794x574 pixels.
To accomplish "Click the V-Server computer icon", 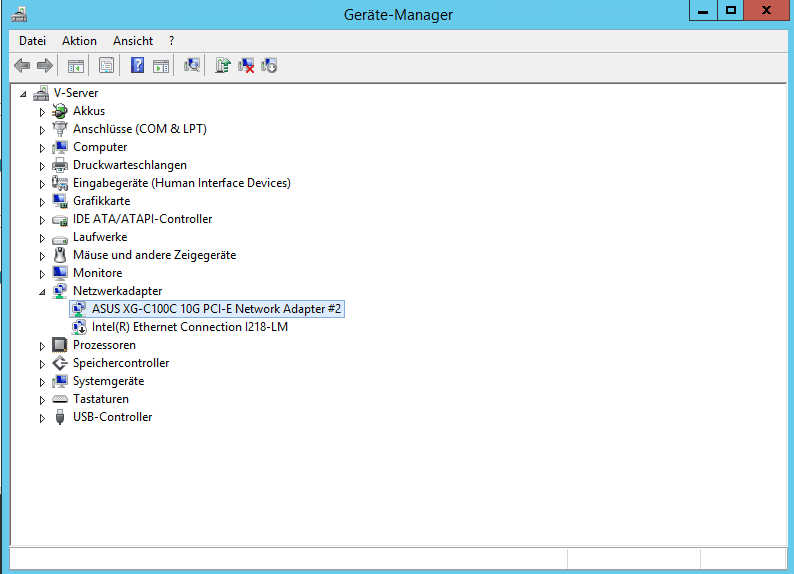I will coord(41,93).
